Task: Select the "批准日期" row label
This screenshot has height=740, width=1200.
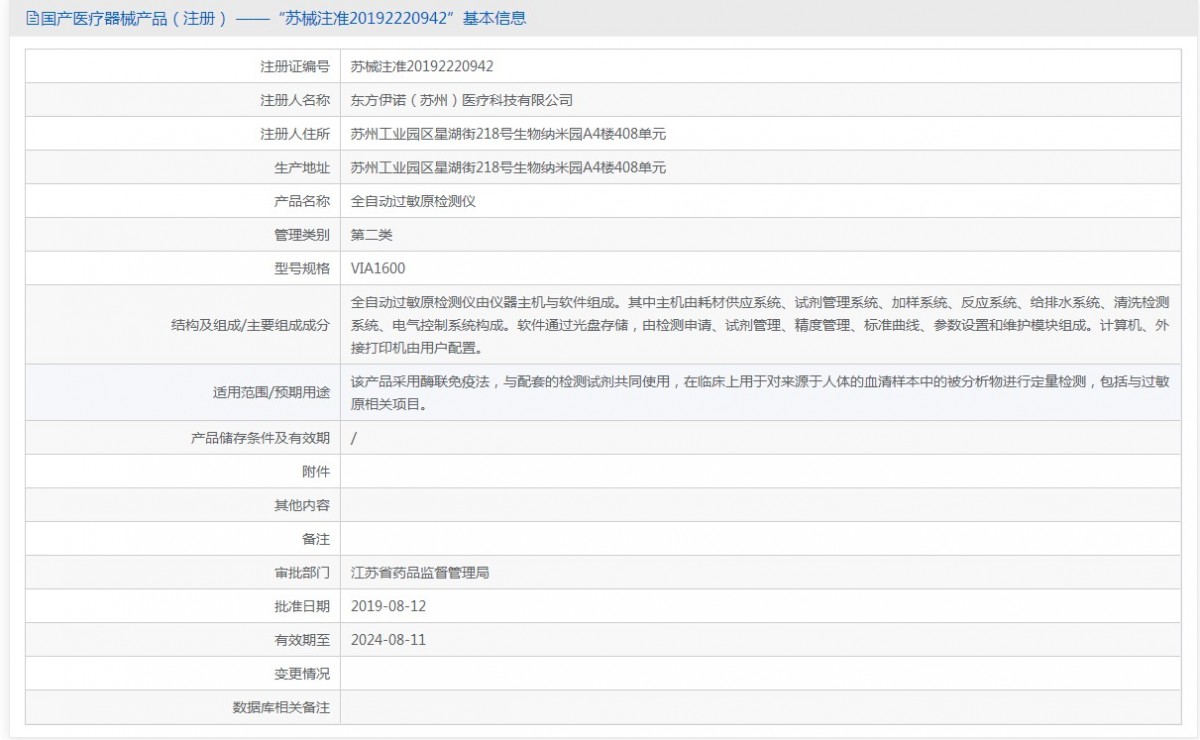Action: [x=302, y=606]
